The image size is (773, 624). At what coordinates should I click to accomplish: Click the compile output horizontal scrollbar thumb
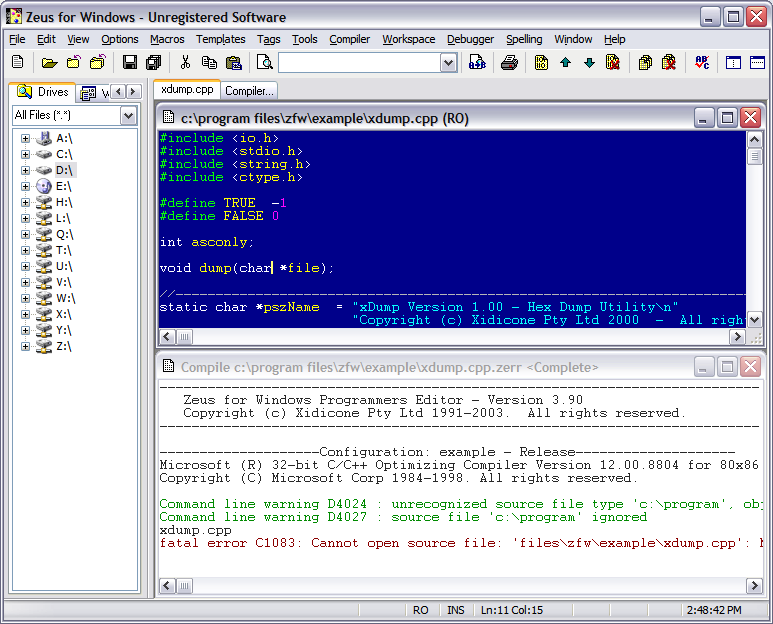point(184,586)
